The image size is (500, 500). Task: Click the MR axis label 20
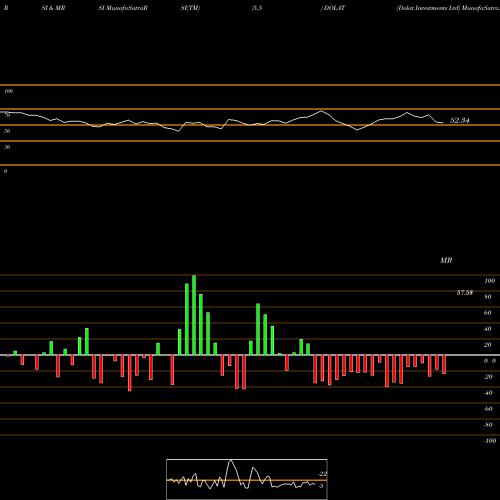(x=488, y=345)
